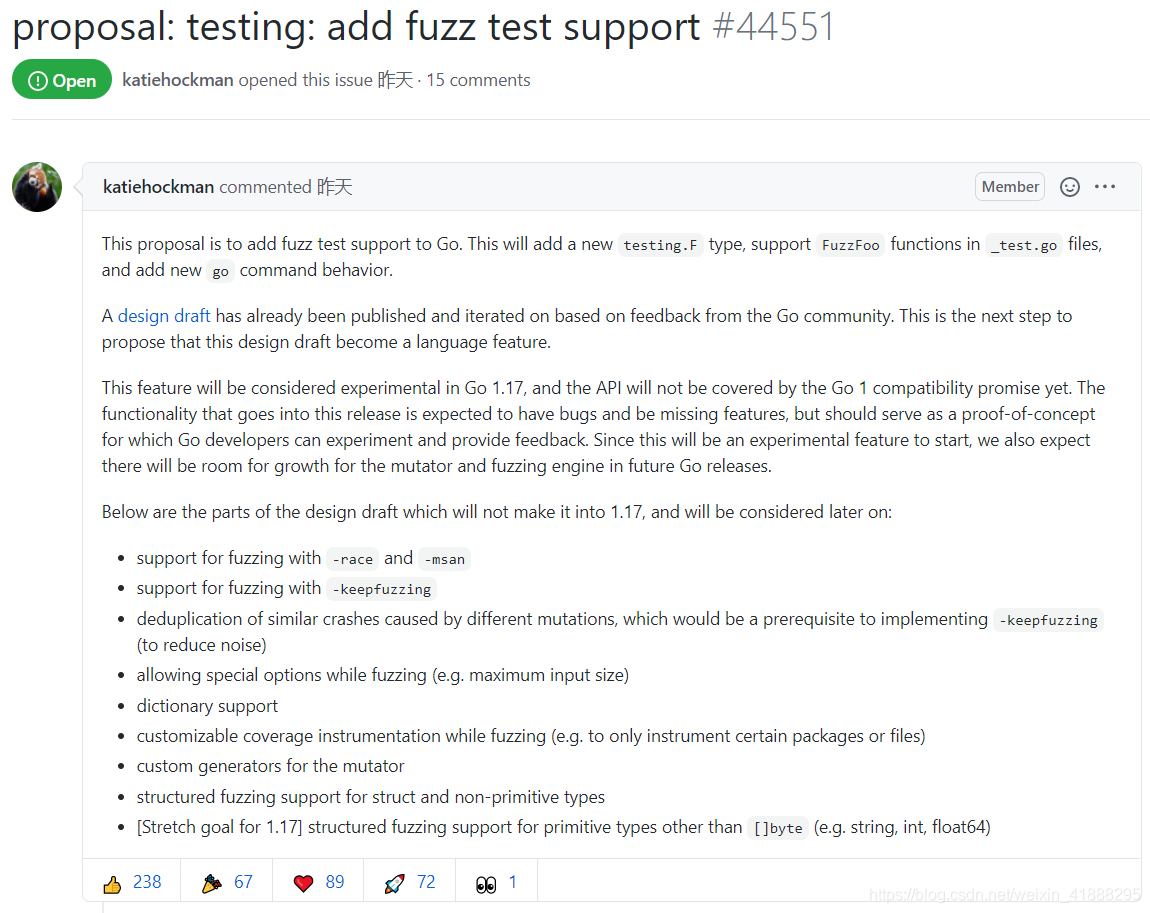Click the party popper reaction 67

click(227, 882)
